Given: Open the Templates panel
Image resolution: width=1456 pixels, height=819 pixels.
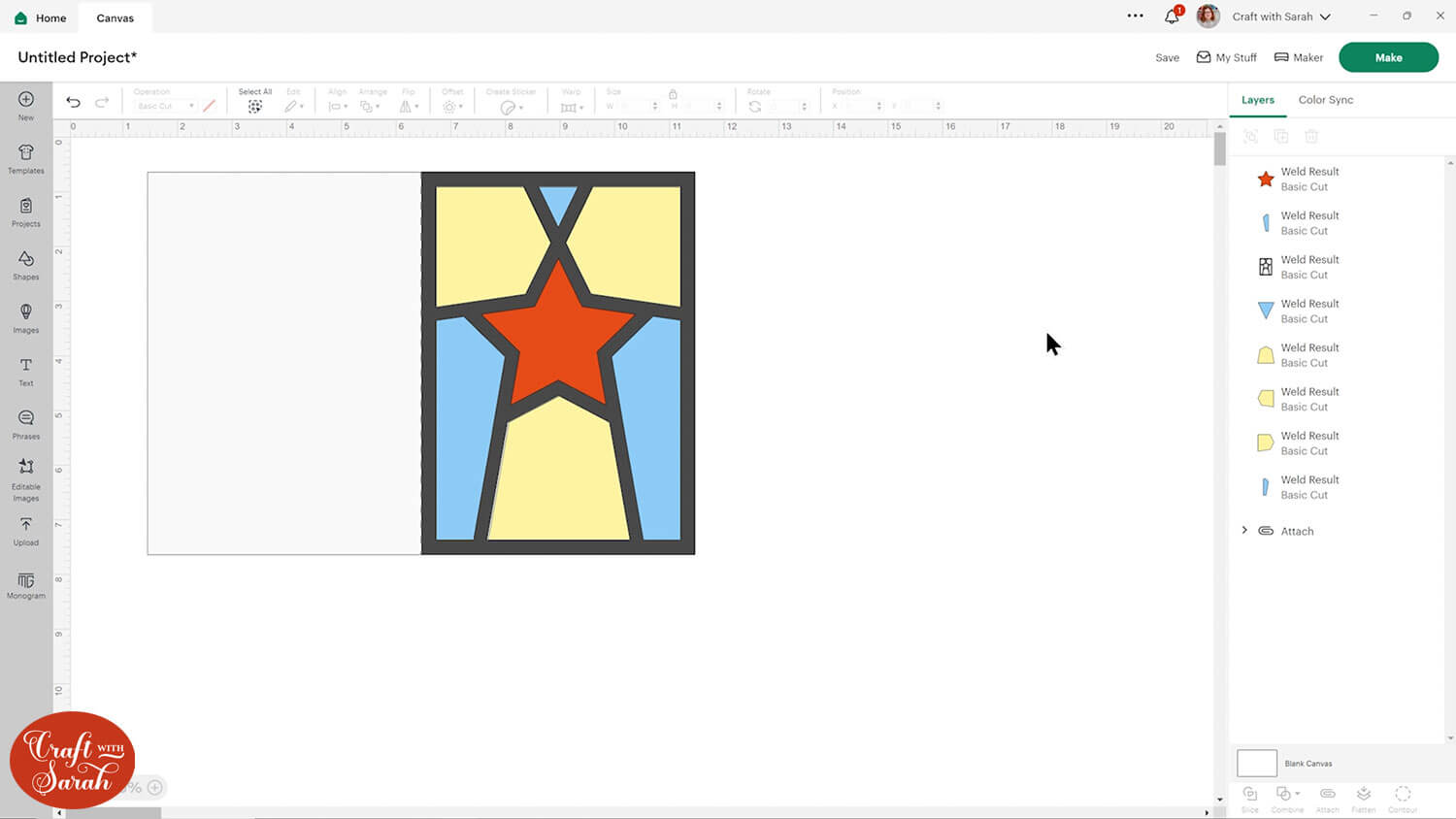Looking at the screenshot, I should pos(26,158).
